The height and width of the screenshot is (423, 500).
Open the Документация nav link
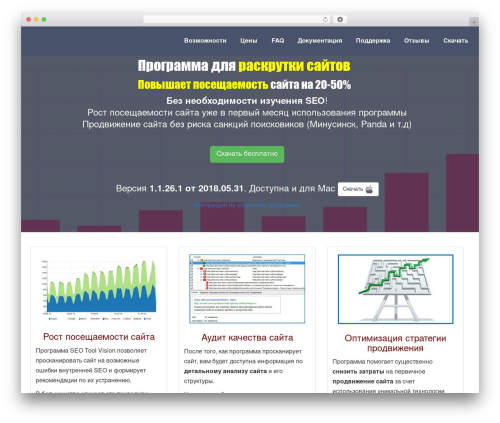pyautogui.click(x=320, y=41)
